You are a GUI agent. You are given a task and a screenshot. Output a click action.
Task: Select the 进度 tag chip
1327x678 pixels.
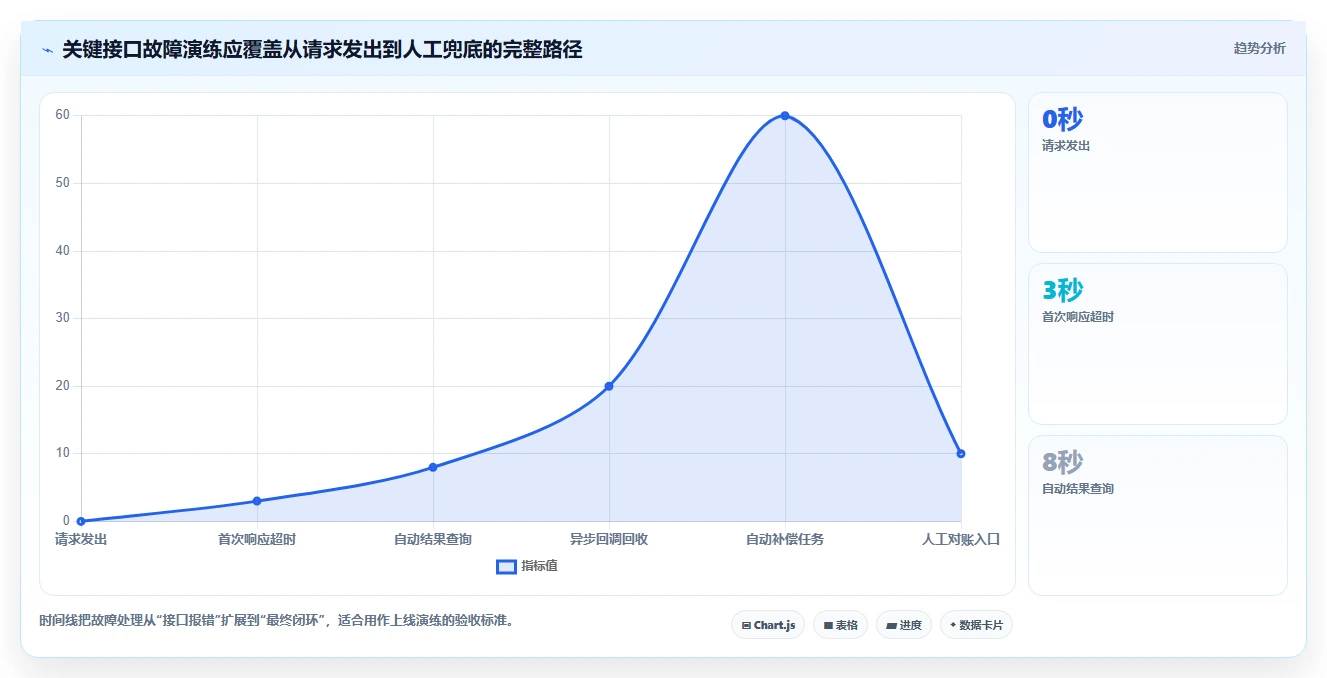pos(903,625)
